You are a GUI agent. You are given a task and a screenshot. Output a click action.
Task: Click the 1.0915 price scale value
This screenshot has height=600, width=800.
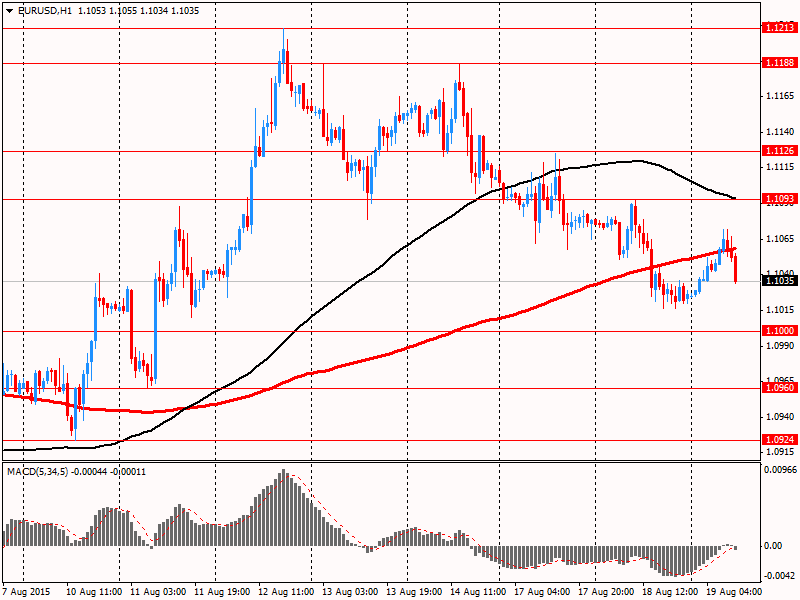click(x=781, y=452)
